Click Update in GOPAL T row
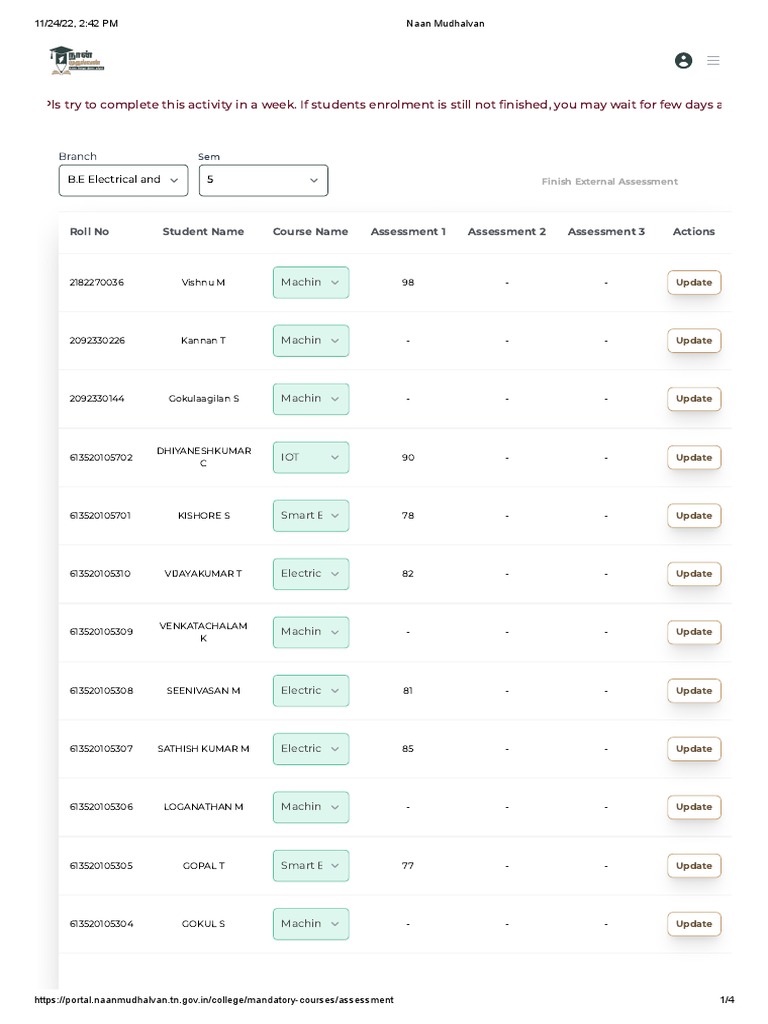Viewport: 768px width, 1024px height. tap(693, 866)
